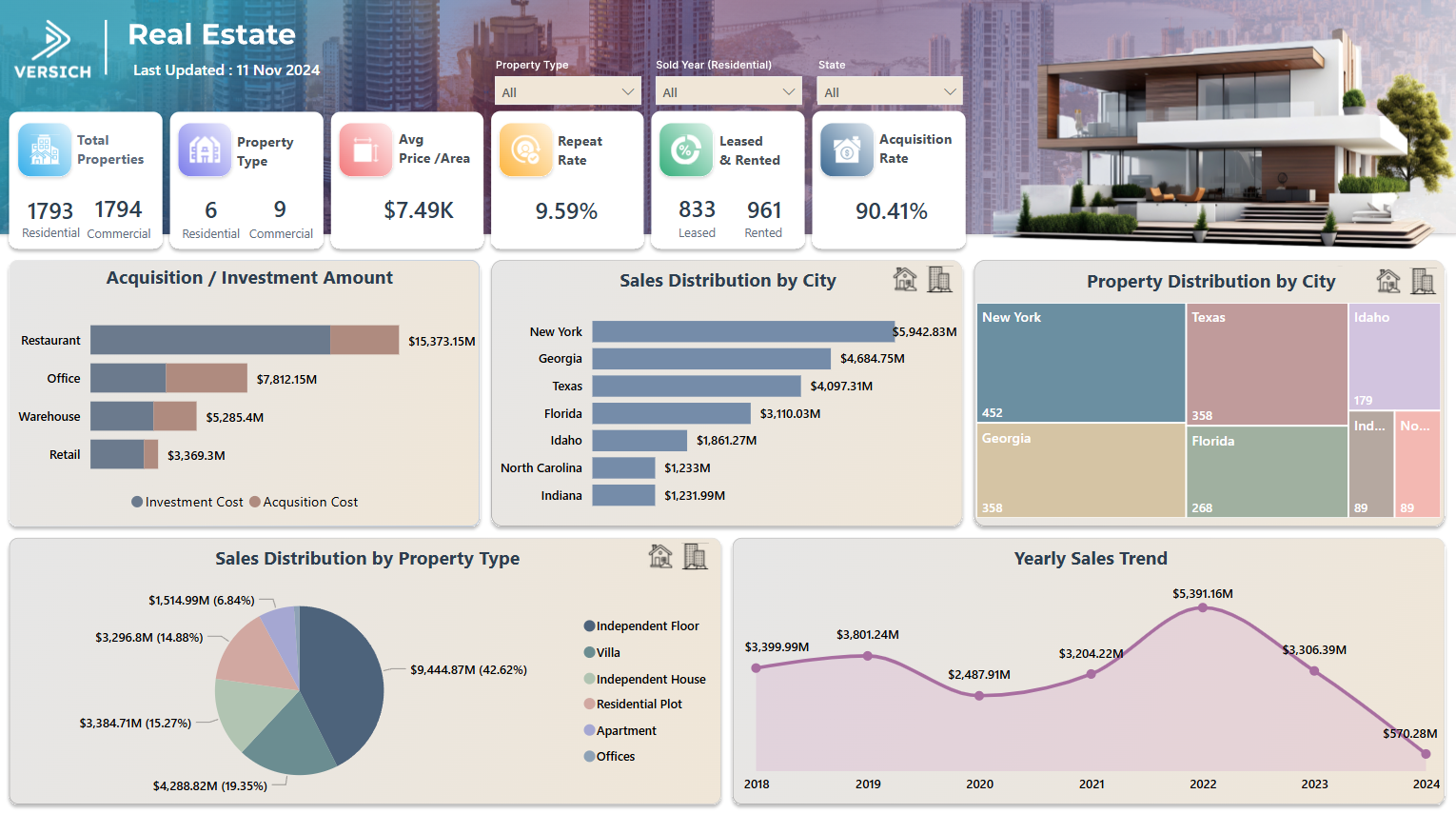Toggle the residential house filter on Sales Distribution by Property Type

pyautogui.click(x=659, y=557)
